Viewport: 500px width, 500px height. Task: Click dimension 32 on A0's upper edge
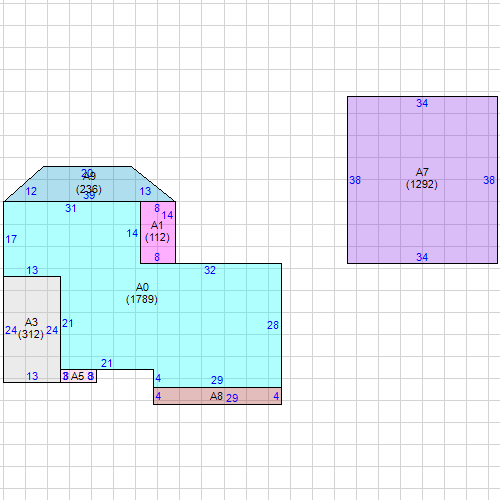(210, 270)
